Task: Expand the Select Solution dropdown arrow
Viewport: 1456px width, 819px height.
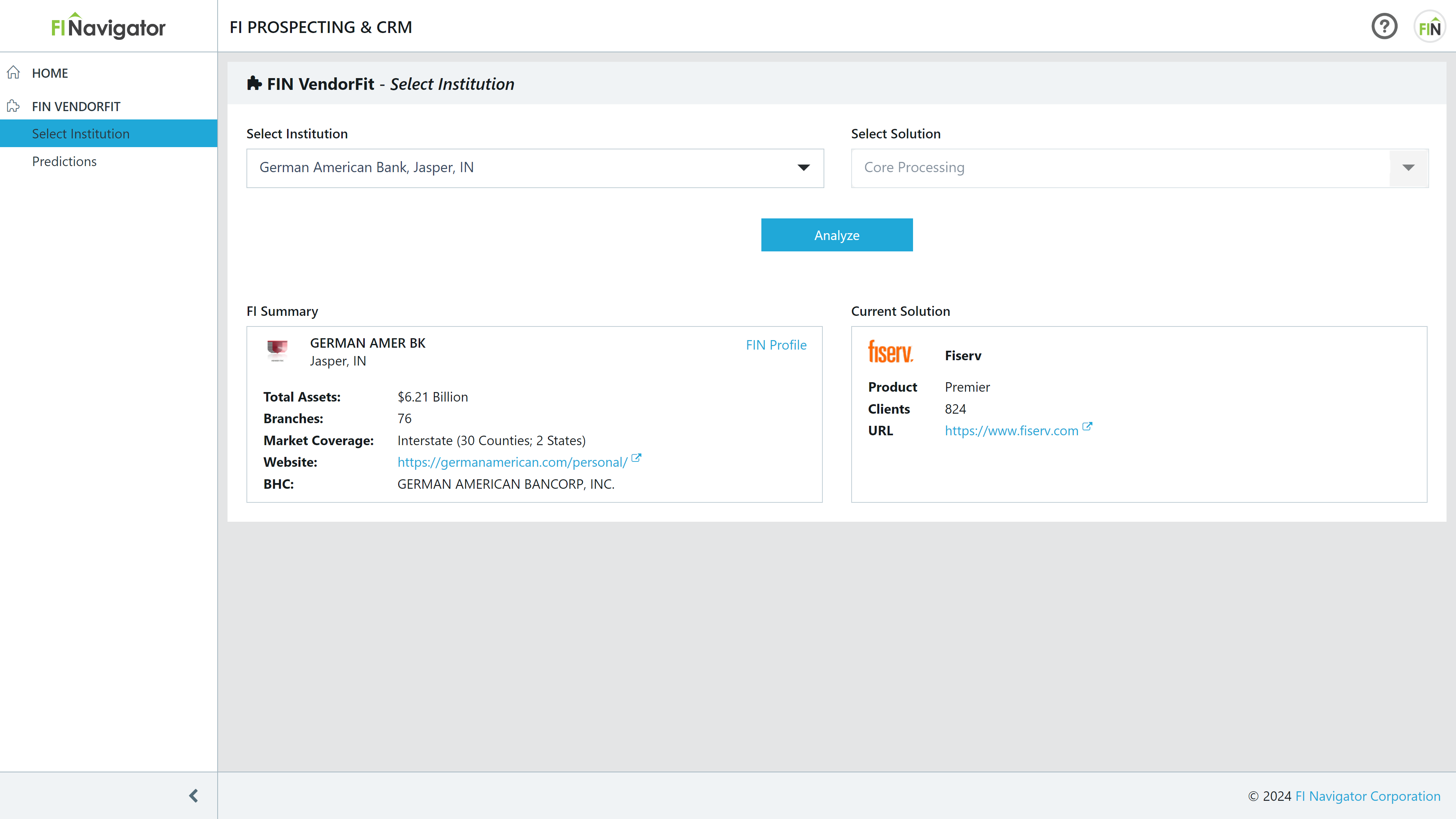Action: coord(1408,168)
